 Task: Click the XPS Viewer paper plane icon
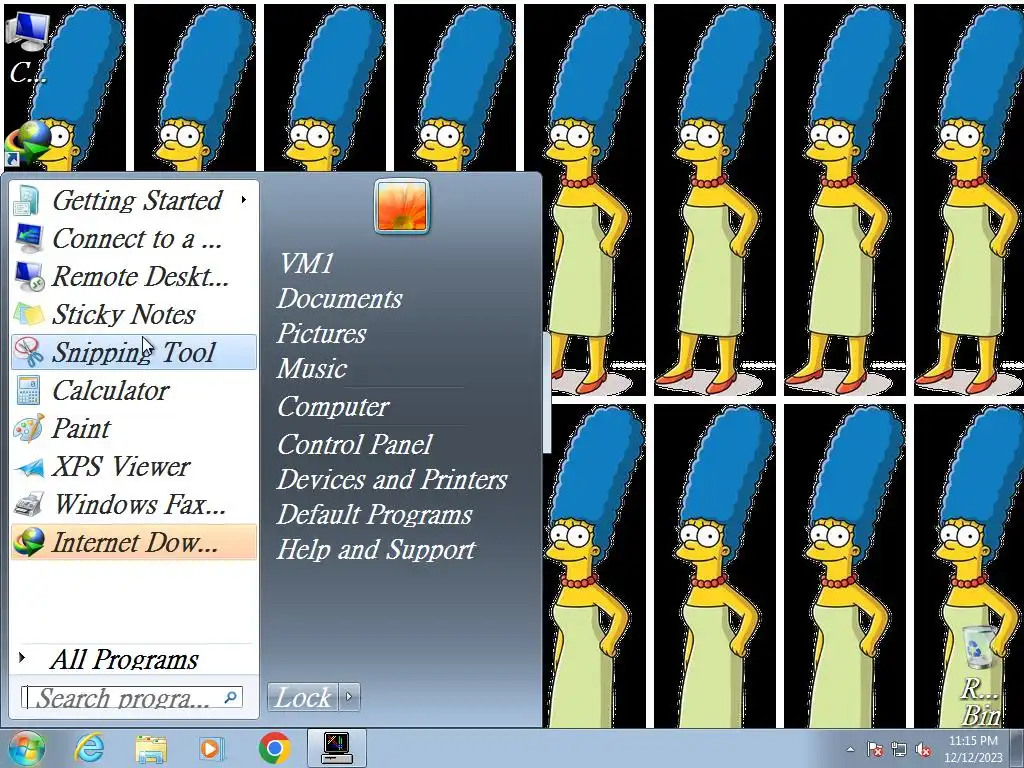click(27, 466)
